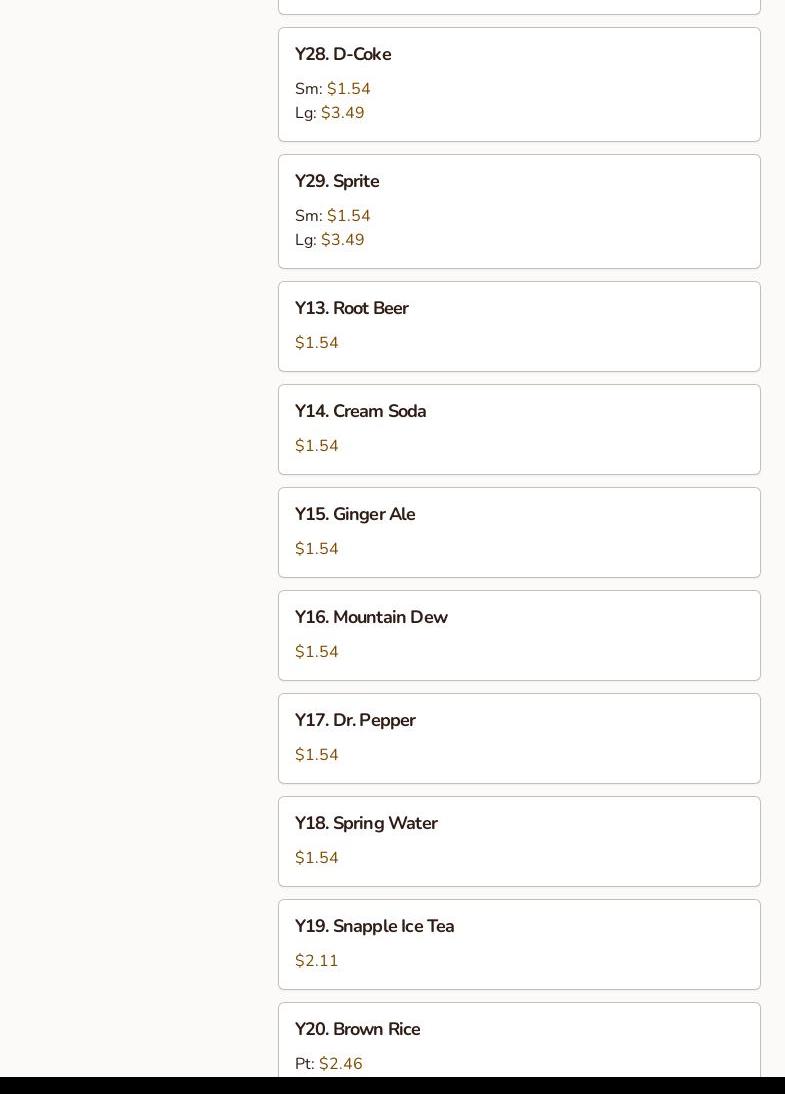Open the Y20. Brown Rice item
Image resolution: width=785 pixels, height=1094 pixels.
[x=357, y=1029]
